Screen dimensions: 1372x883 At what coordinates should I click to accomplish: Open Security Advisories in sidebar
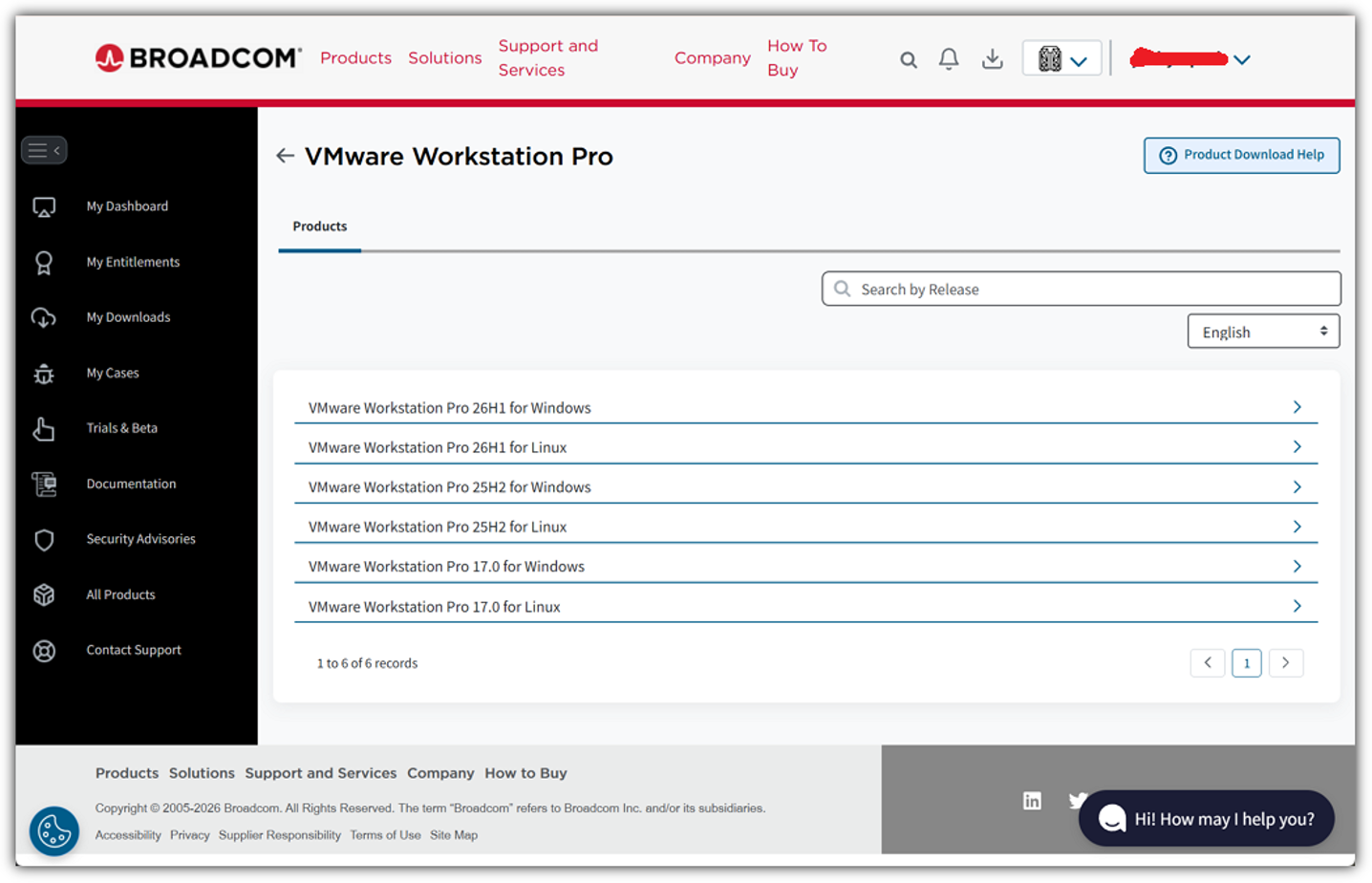(140, 539)
